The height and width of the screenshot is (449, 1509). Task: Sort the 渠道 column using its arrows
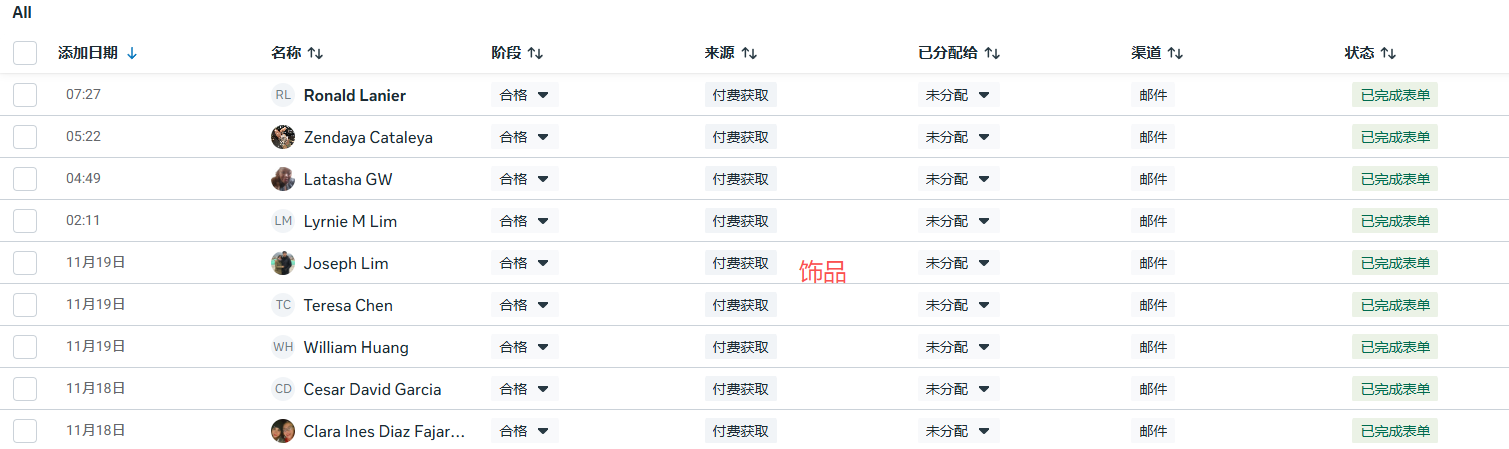tap(1175, 53)
